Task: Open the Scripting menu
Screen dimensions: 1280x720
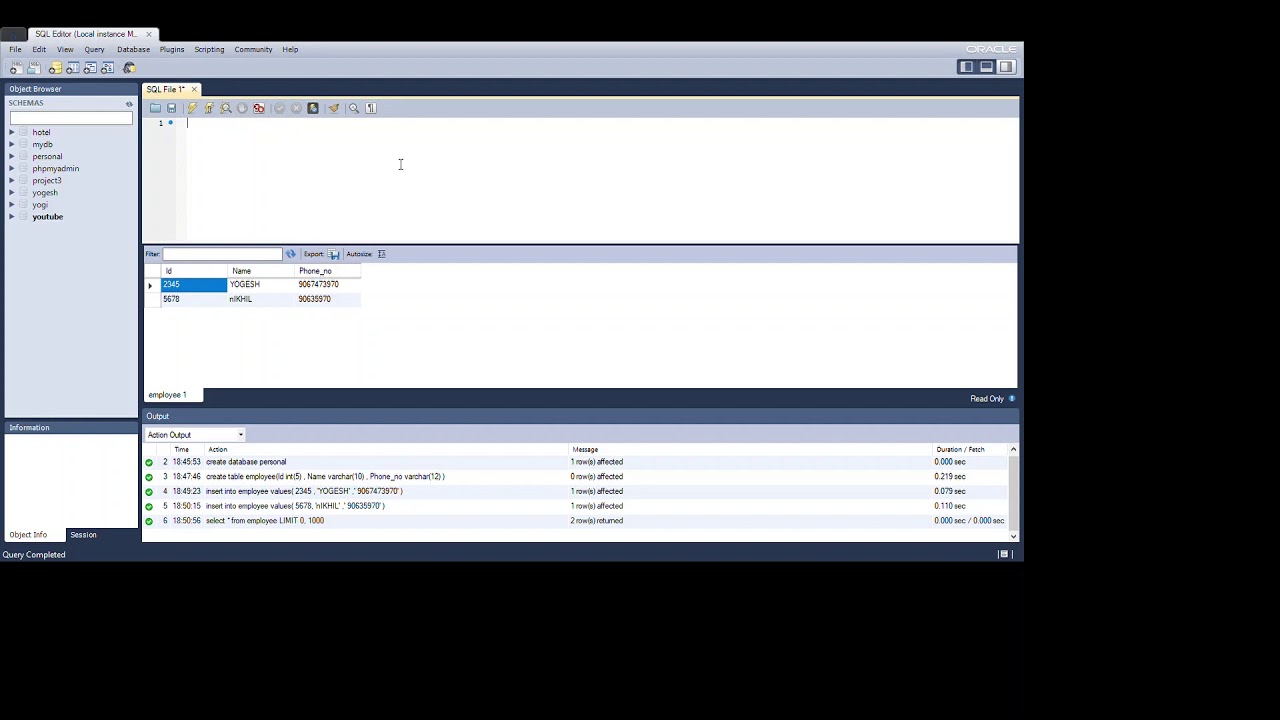Action: [209, 49]
